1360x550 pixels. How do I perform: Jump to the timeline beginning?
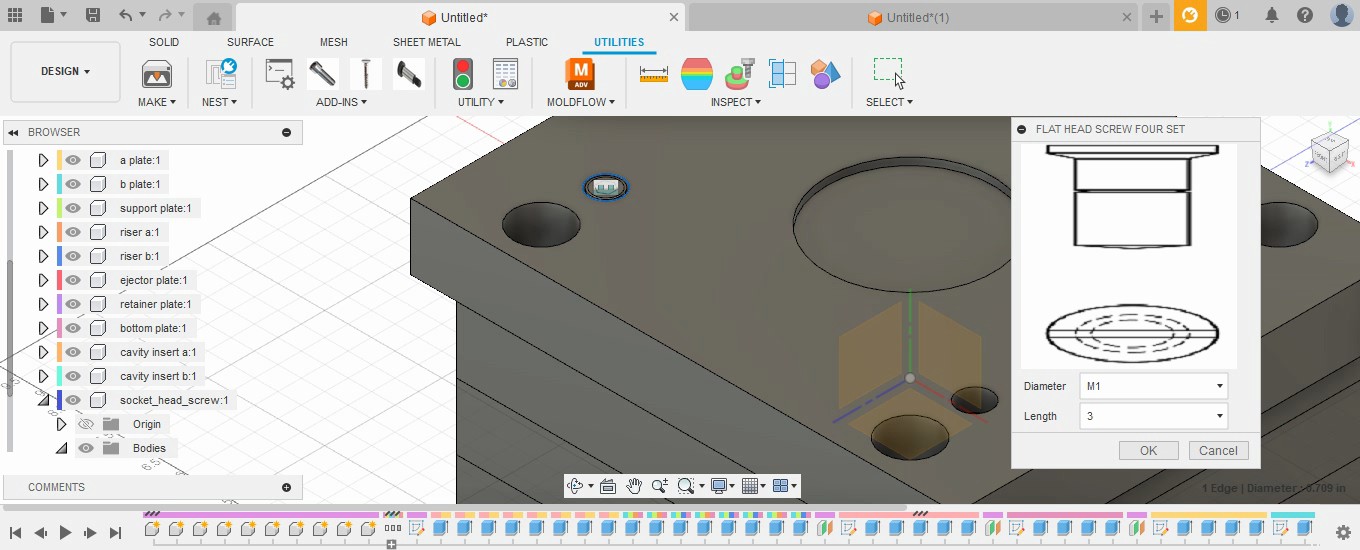coord(15,533)
